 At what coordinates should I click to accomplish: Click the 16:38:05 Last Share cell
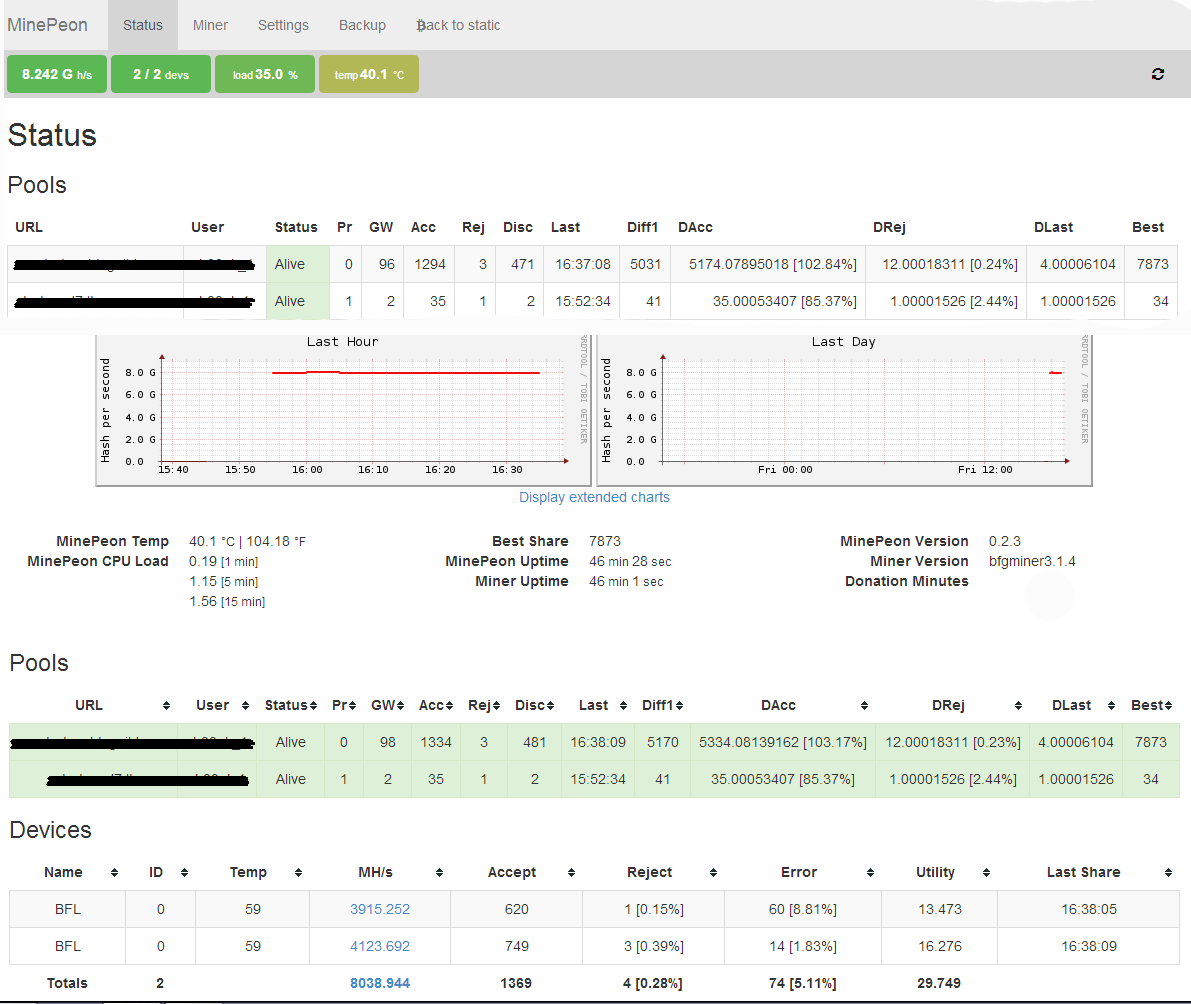coord(1088,909)
